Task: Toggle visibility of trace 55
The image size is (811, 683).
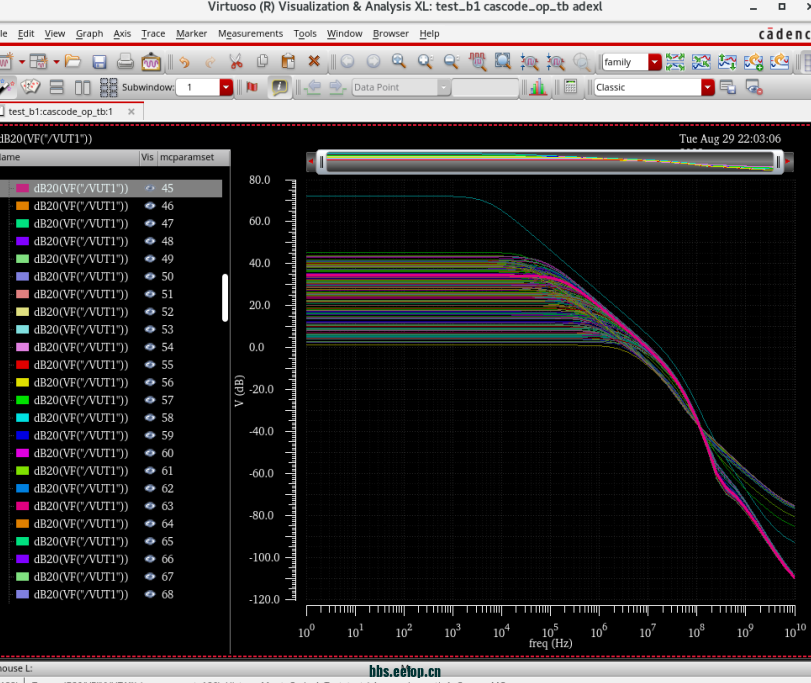Action: click(x=150, y=365)
